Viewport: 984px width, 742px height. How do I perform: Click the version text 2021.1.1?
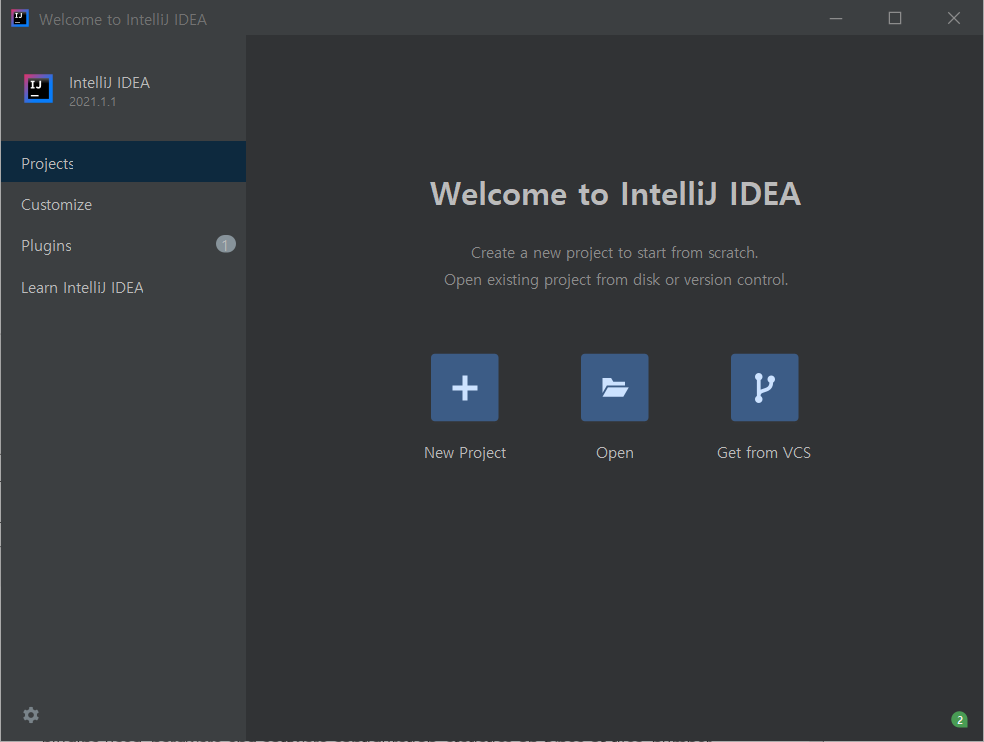point(92,102)
